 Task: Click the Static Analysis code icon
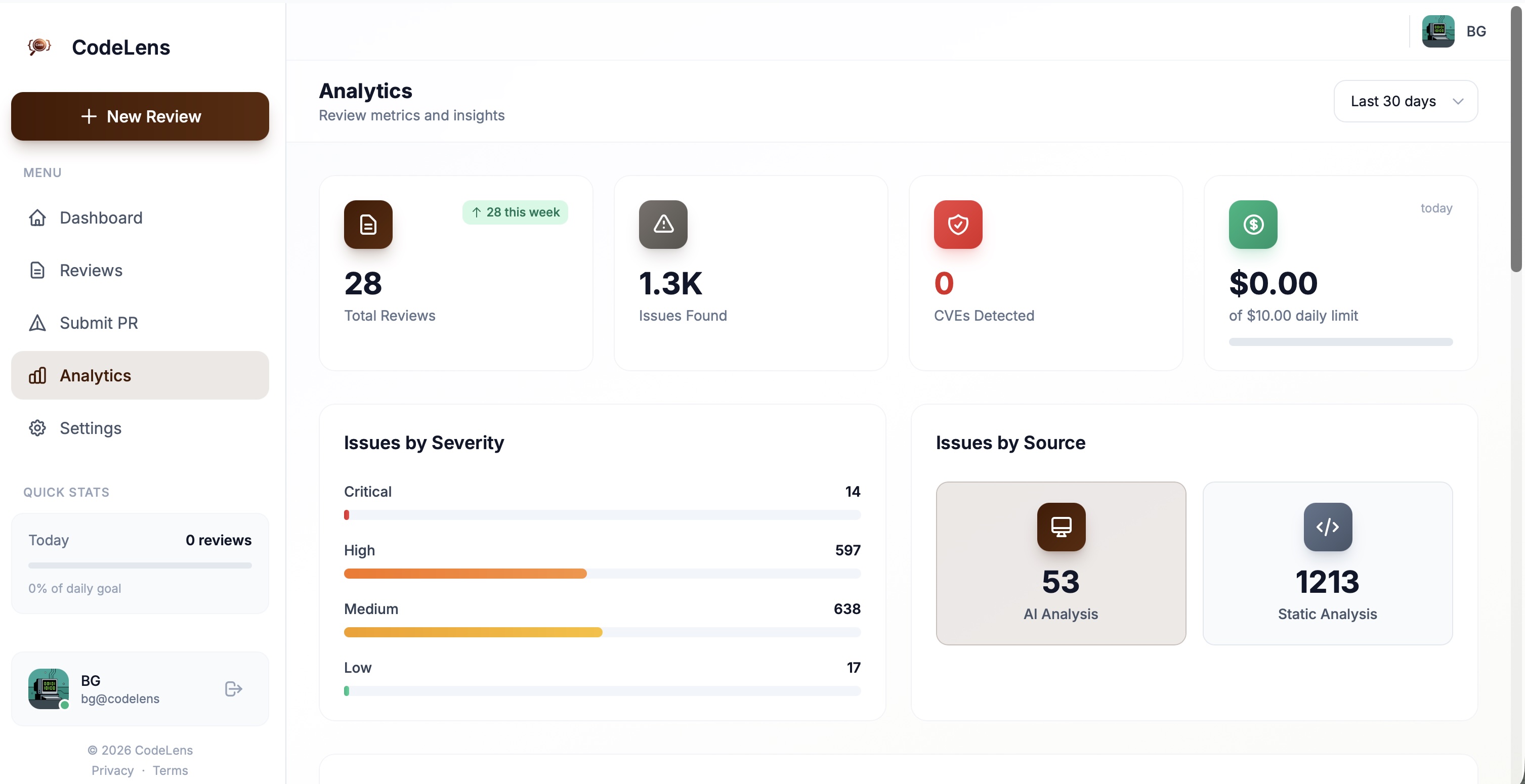(x=1327, y=527)
